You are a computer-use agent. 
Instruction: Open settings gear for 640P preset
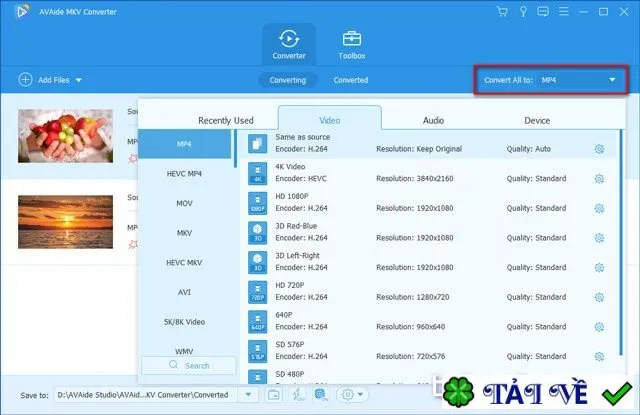599,327
